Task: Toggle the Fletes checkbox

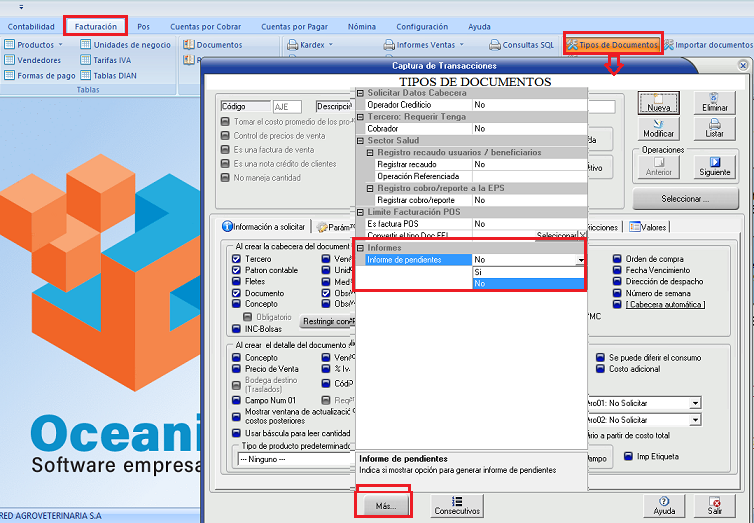Action: [236, 282]
